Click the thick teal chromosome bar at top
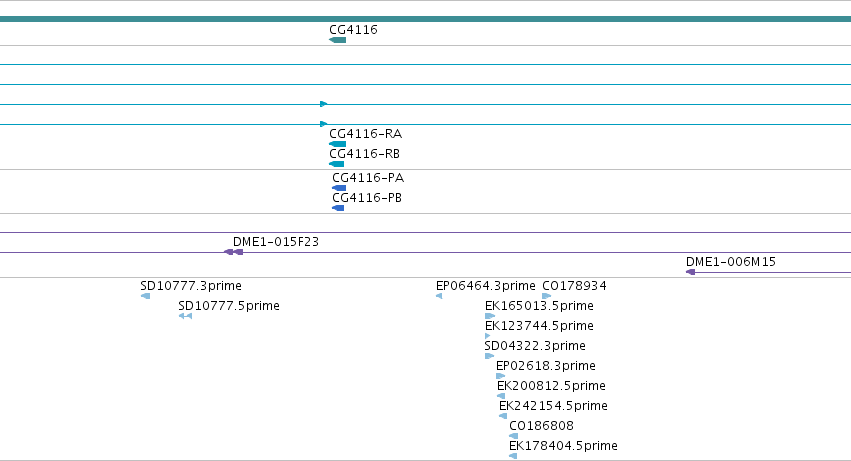The height and width of the screenshot is (461, 851). (x=426, y=19)
